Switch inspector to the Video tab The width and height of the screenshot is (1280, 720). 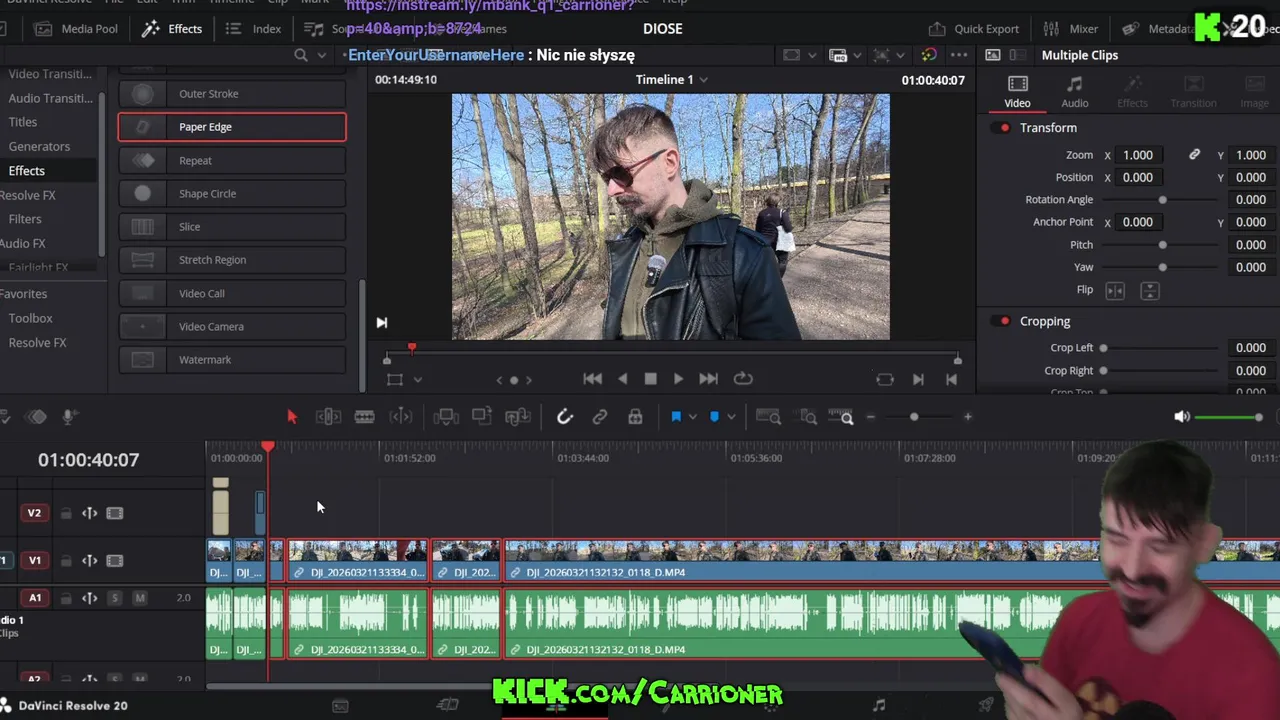pos(1017,92)
